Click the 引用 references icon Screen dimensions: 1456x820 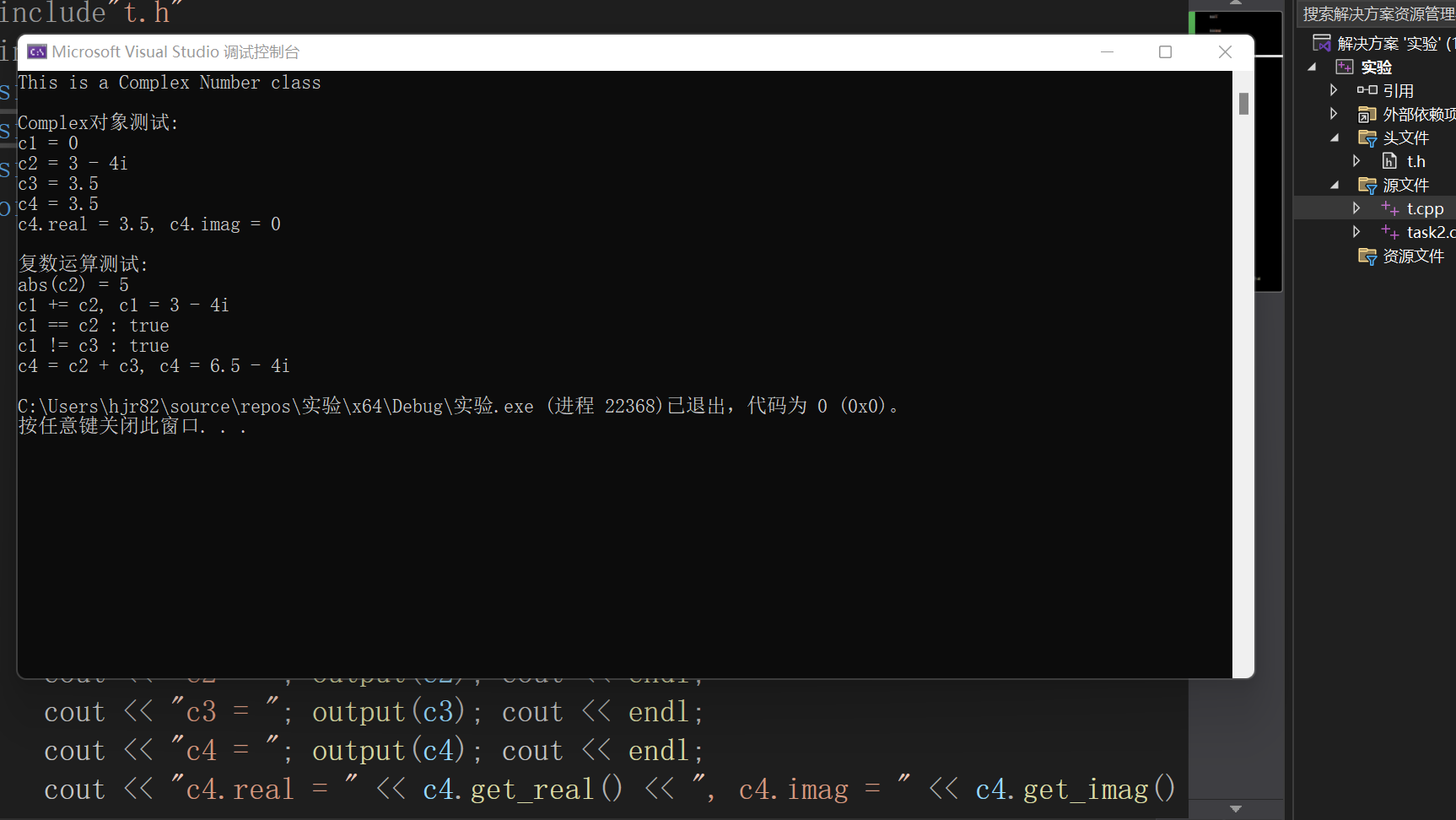point(1367,90)
